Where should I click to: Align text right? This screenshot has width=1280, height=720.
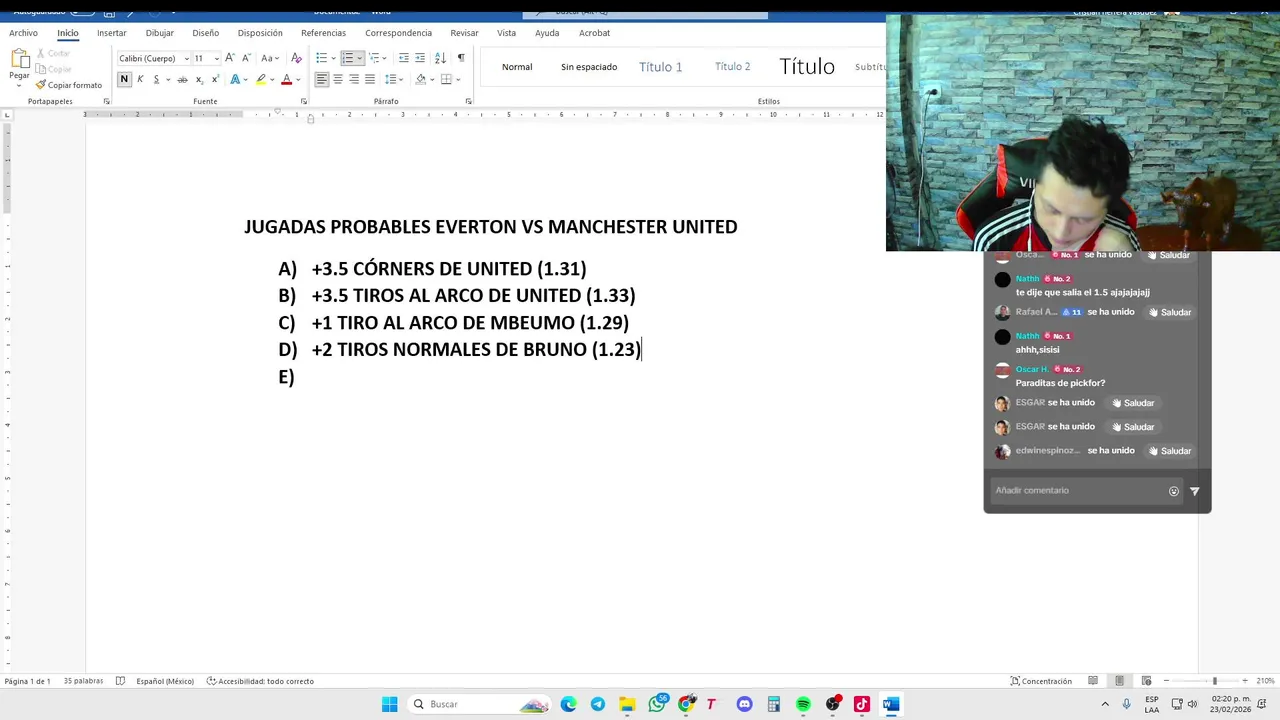coord(353,79)
